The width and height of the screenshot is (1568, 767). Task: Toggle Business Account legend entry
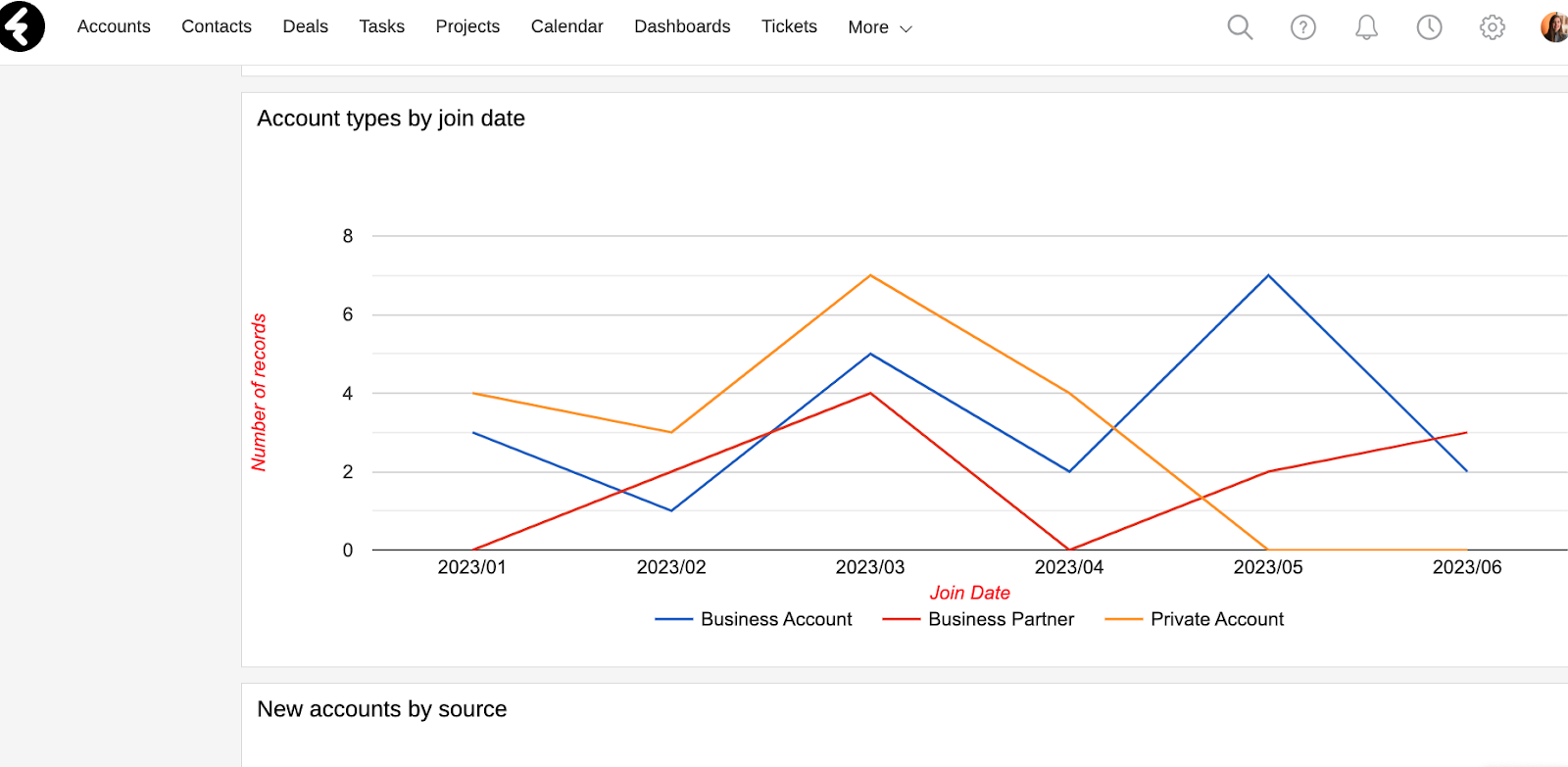pos(754,619)
